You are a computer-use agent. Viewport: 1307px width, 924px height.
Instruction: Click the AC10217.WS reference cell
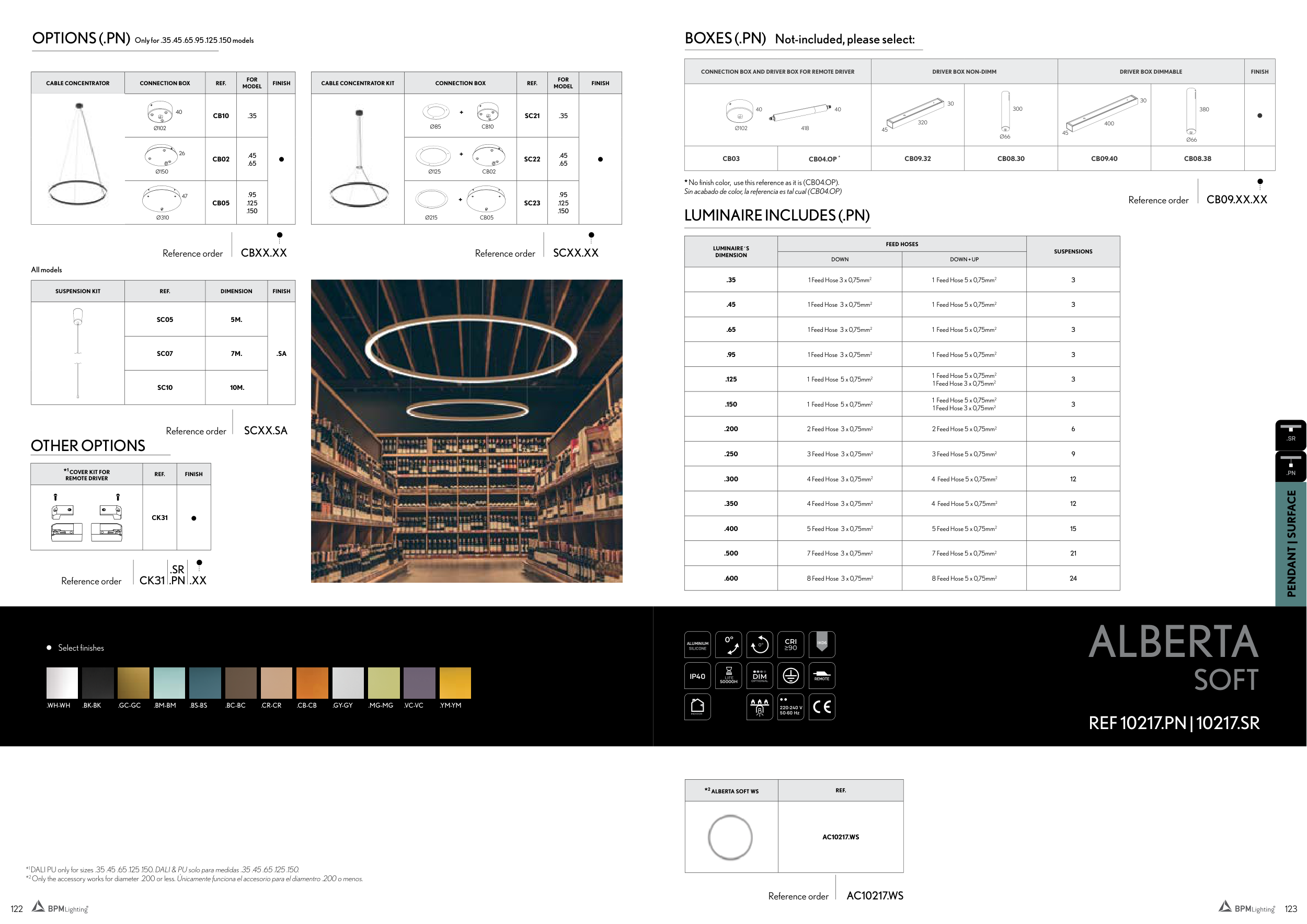[x=840, y=837]
